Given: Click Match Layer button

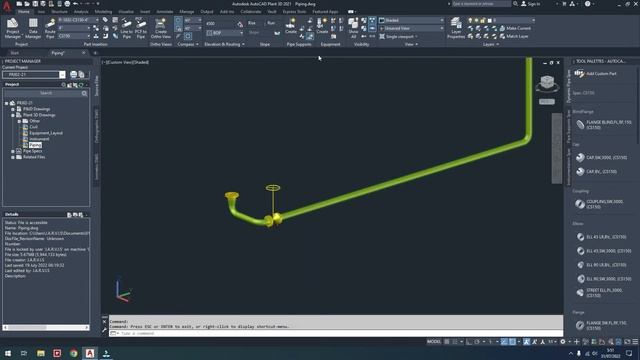Looking at the screenshot, I should click(x=514, y=36).
